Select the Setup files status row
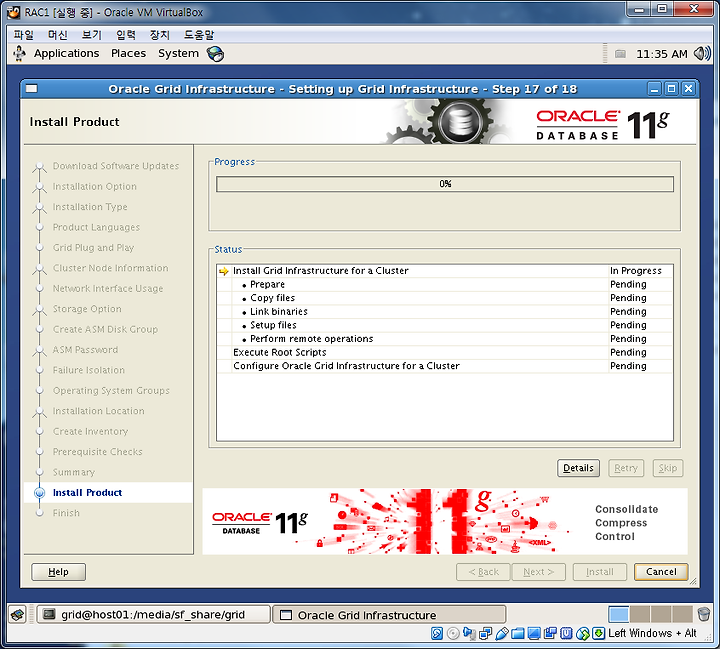Viewport: 720px width, 649px height. (x=444, y=325)
